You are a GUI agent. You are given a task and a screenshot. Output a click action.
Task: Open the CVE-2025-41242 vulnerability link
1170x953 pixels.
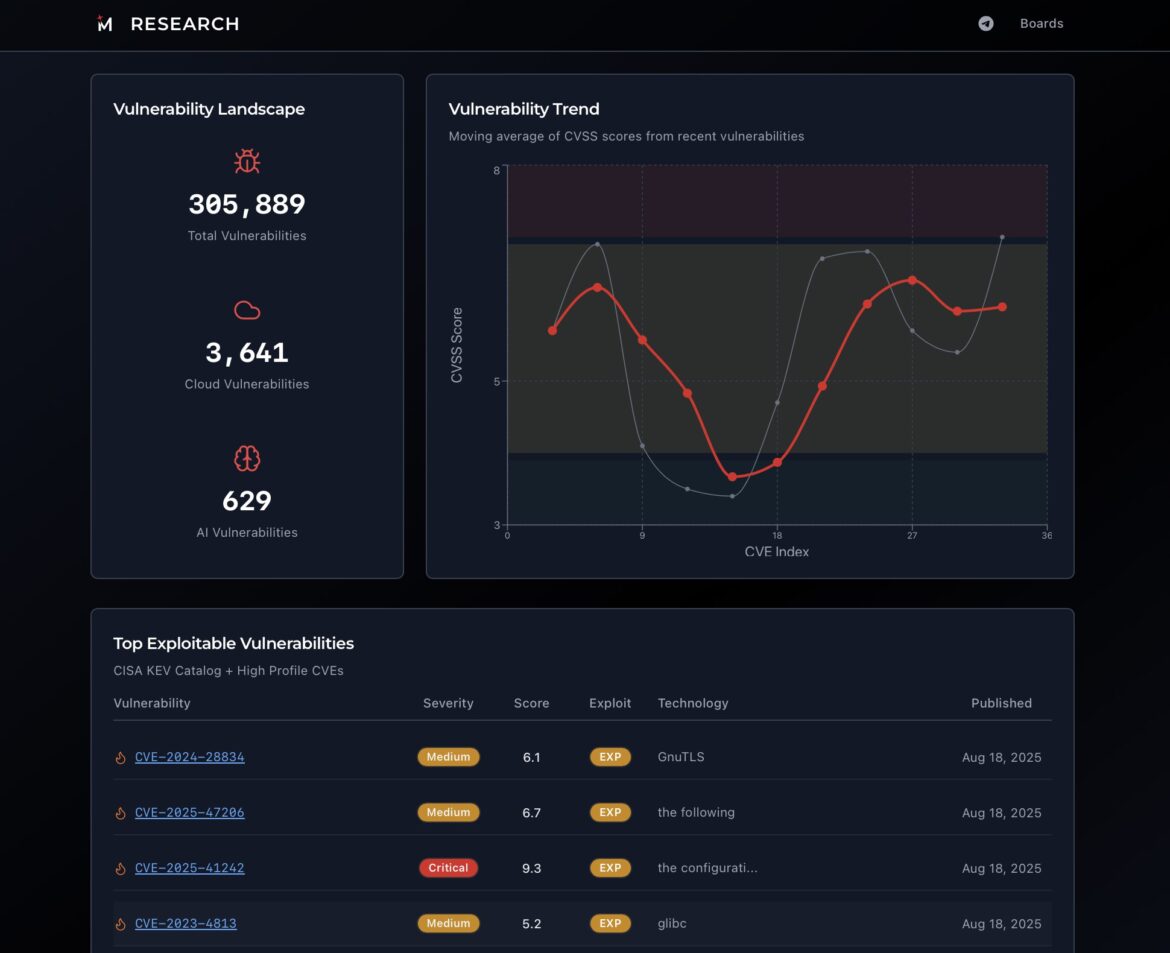pyautogui.click(x=189, y=868)
